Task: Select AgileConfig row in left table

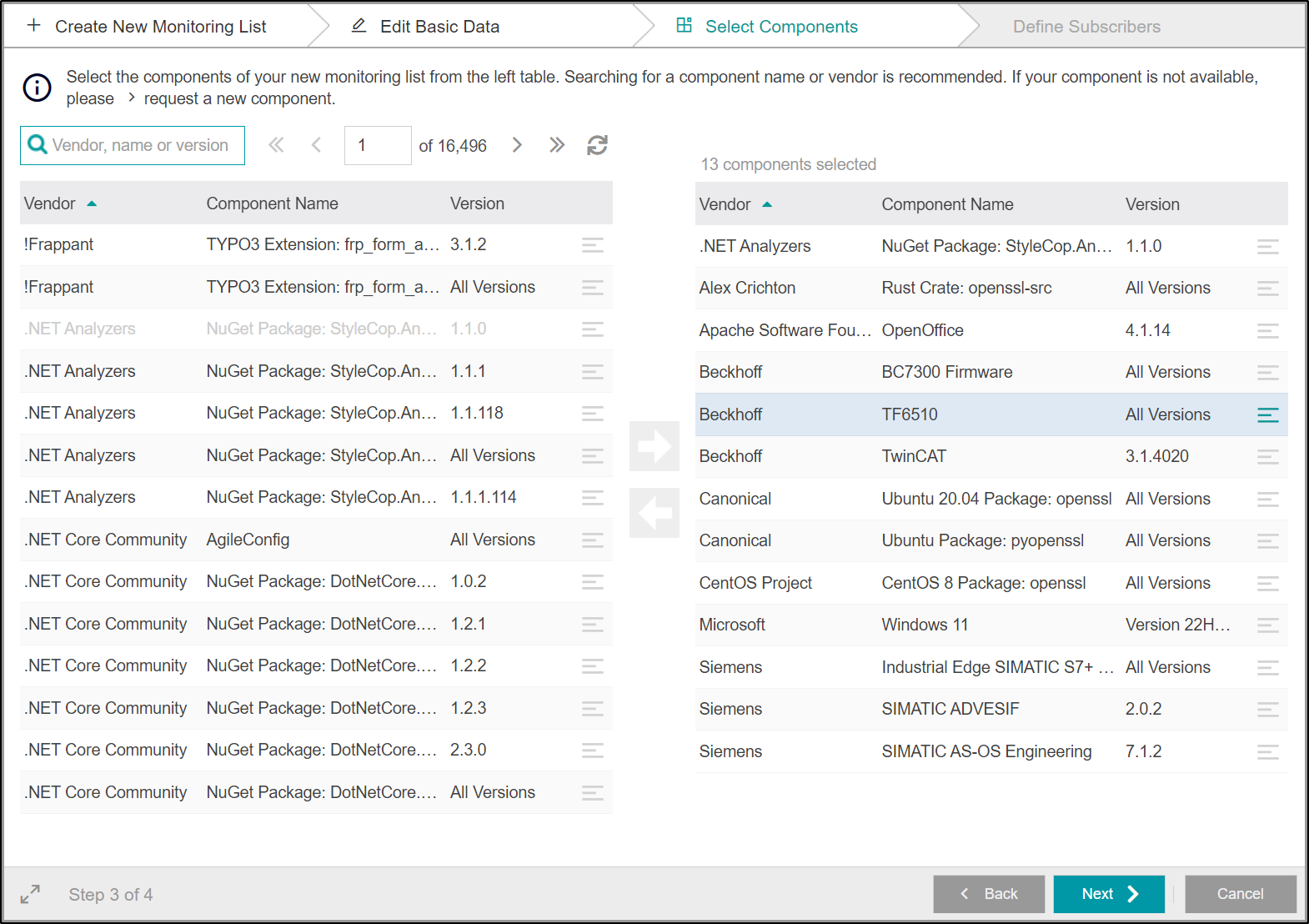Action: (x=316, y=540)
